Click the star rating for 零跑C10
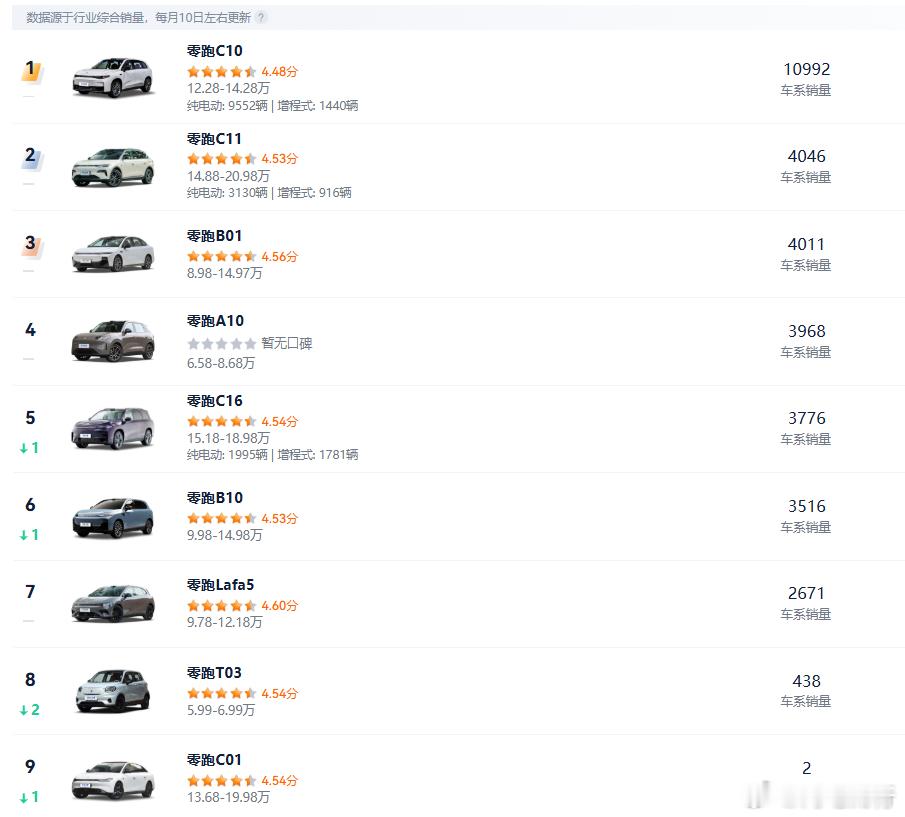 [221, 72]
